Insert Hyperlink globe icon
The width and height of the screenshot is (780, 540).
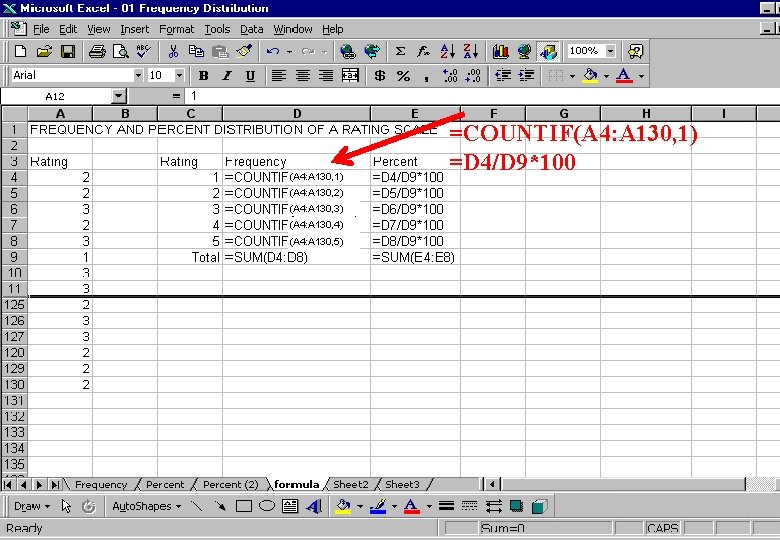348,51
